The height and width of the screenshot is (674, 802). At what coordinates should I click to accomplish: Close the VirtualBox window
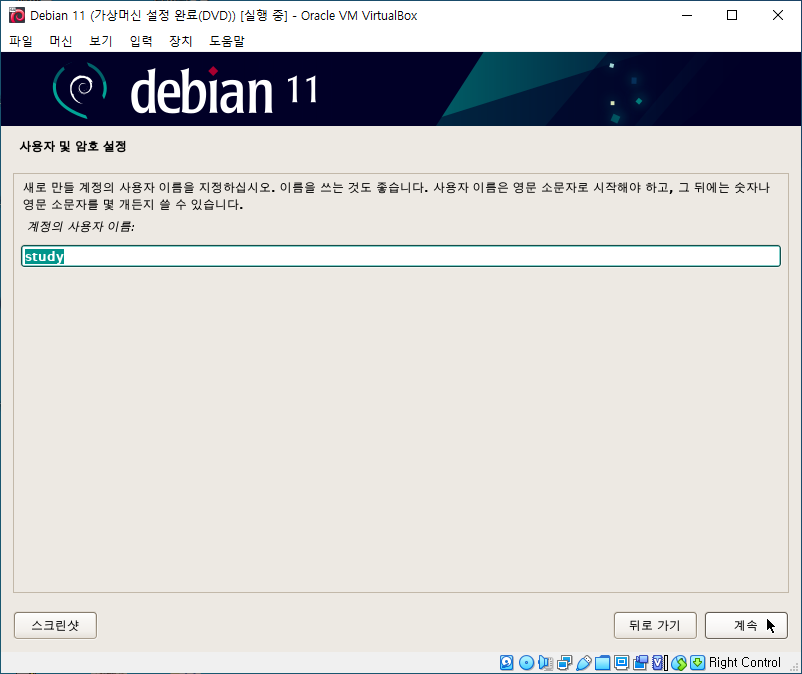coord(778,15)
